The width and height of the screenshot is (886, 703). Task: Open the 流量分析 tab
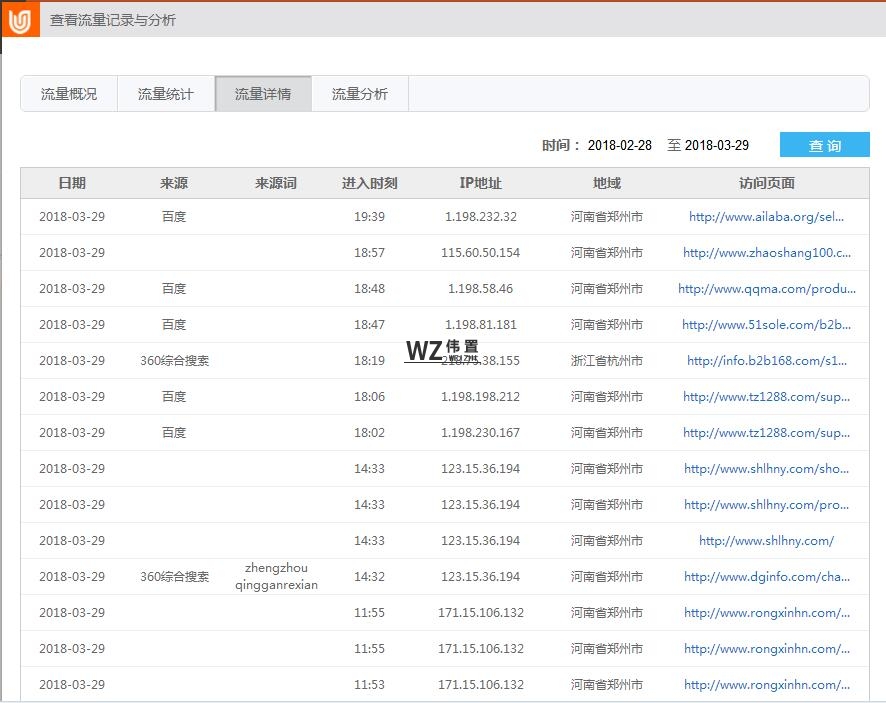(x=359, y=93)
